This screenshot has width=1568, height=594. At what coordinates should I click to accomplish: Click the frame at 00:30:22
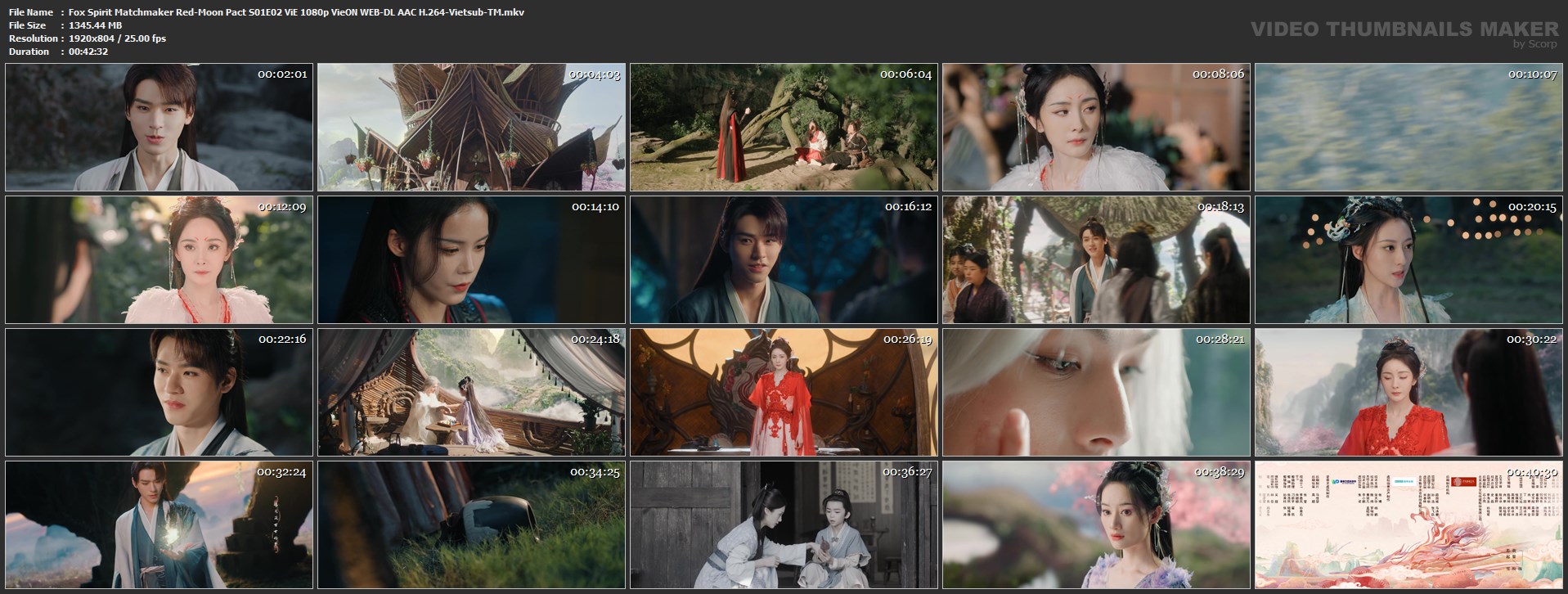pos(1409,393)
